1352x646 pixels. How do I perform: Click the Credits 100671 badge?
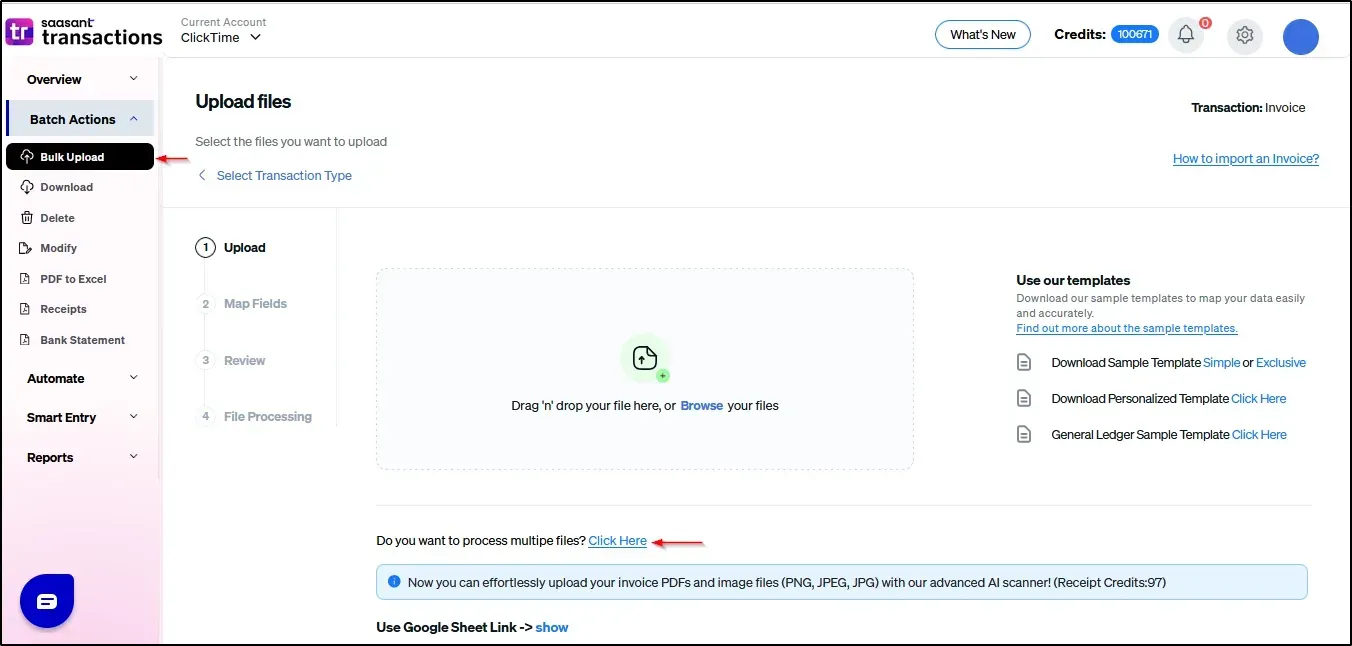tap(1135, 34)
